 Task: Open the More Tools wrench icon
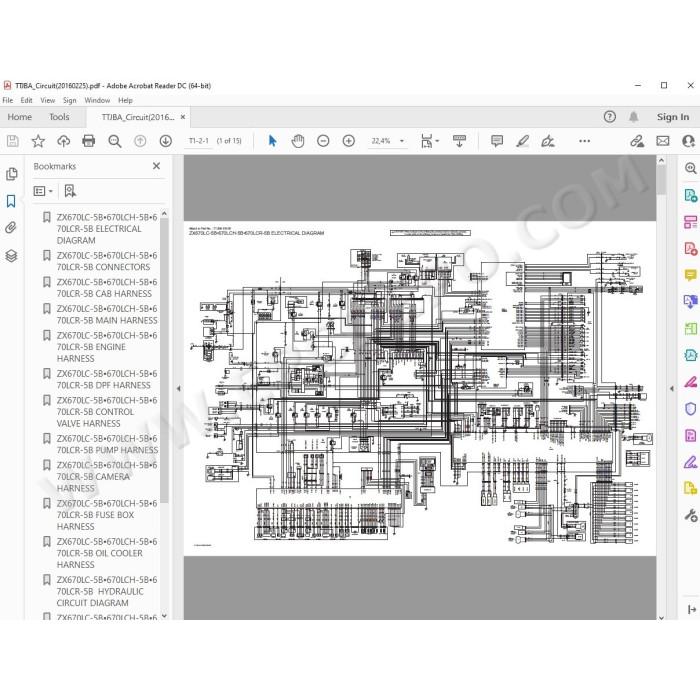(691, 515)
